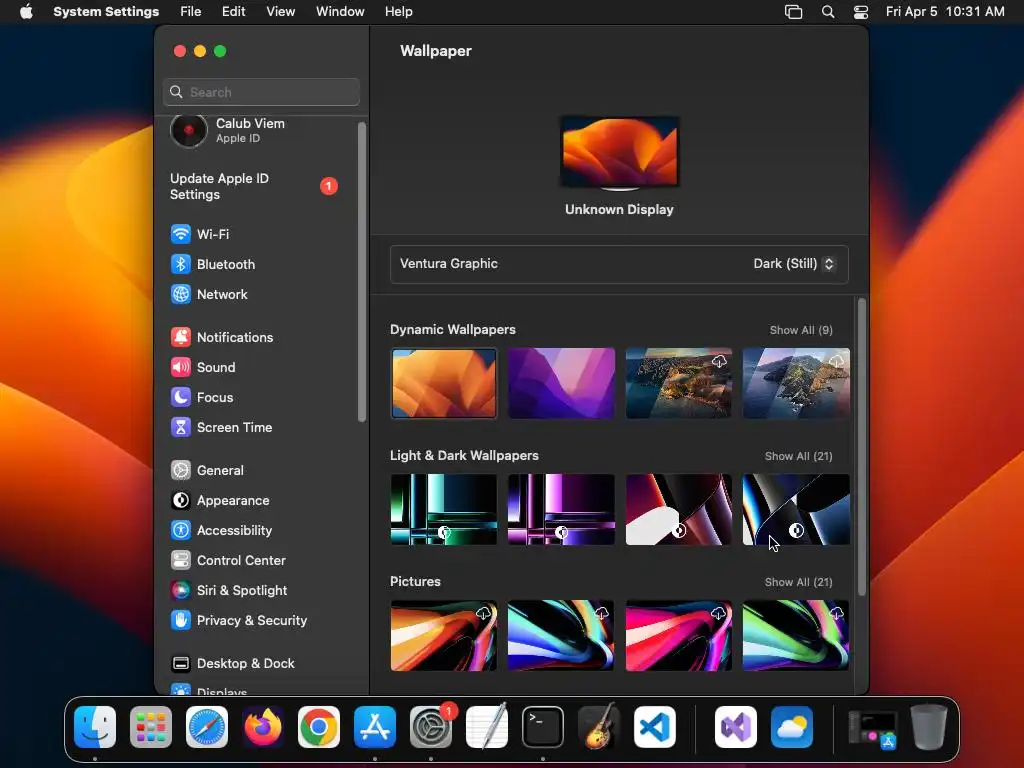The width and height of the screenshot is (1024, 768).
Task: Click the sidebar Search field
Action: point(261,92)
